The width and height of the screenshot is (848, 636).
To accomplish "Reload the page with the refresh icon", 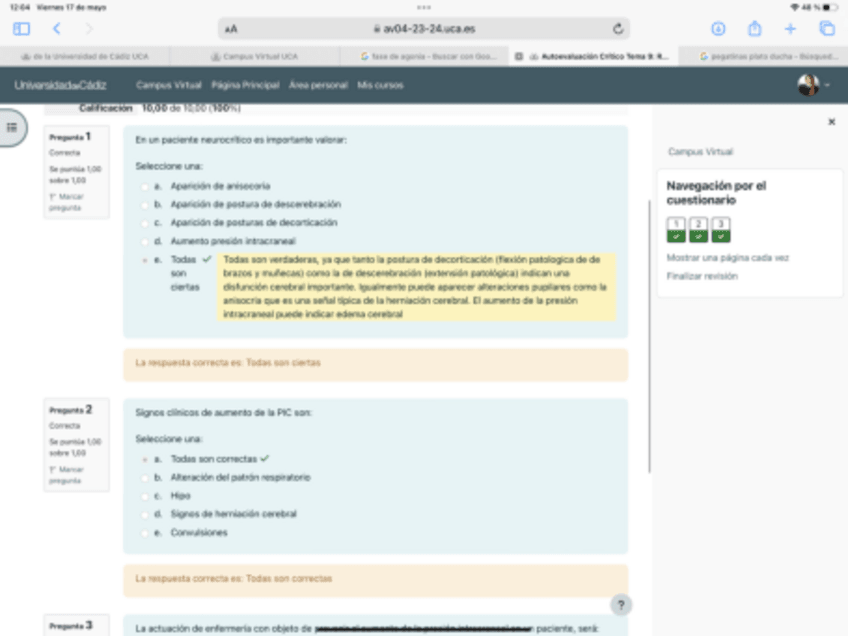I will pyautogui.click(x=618, y=29).
